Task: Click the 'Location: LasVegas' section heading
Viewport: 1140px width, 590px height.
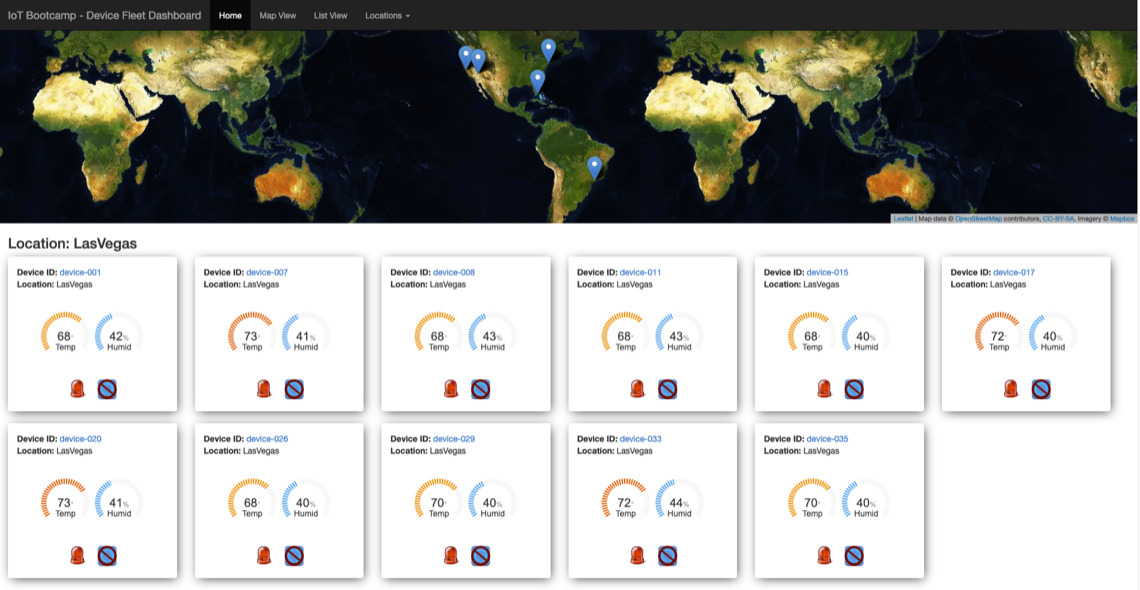Action: coord(72,243)
